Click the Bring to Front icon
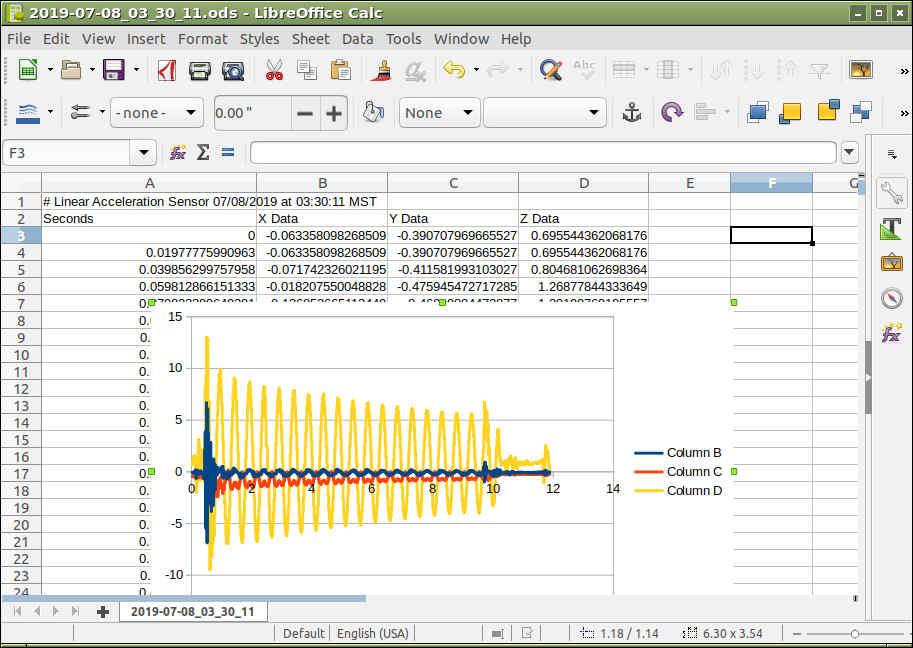This screenshot has height=648, width=913. pos(758,113)
